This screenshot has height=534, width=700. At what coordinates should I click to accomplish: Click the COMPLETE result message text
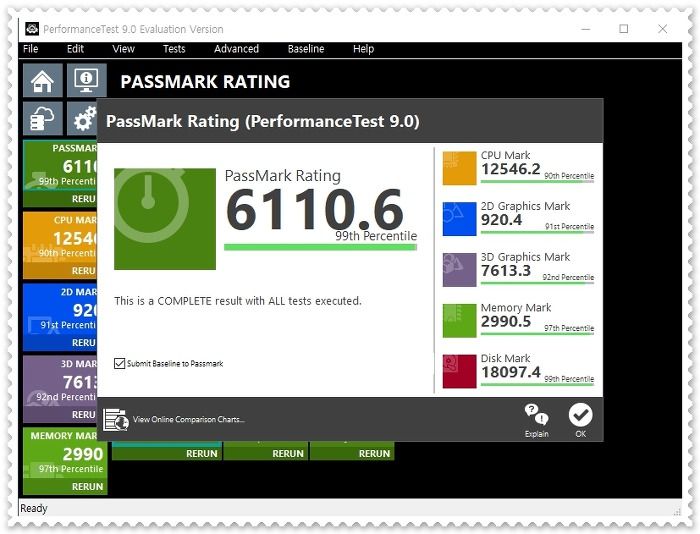[238, 301]
